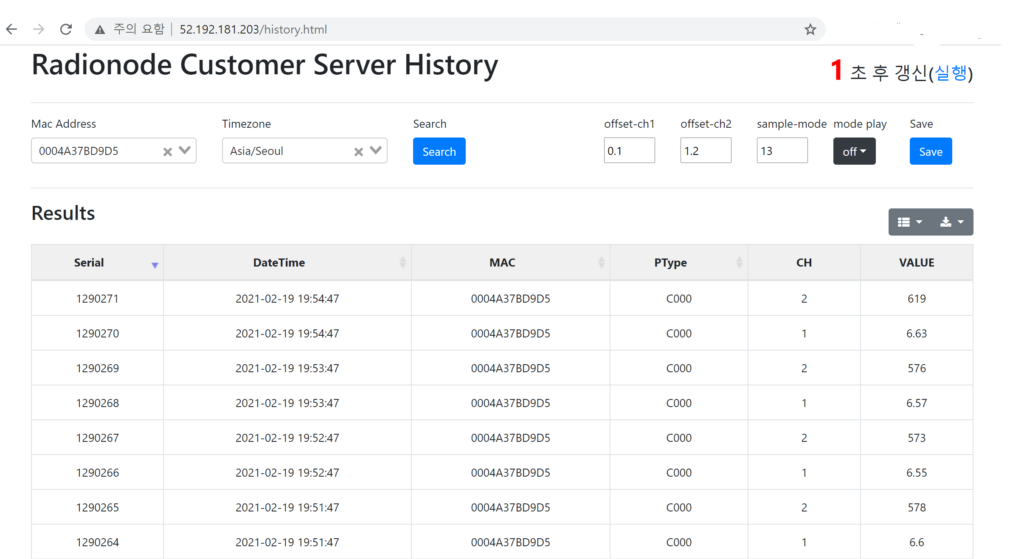Click the not-secure warning triangle icon
Viewport: 1024px width, 559px height.
(x=100, y=29)
